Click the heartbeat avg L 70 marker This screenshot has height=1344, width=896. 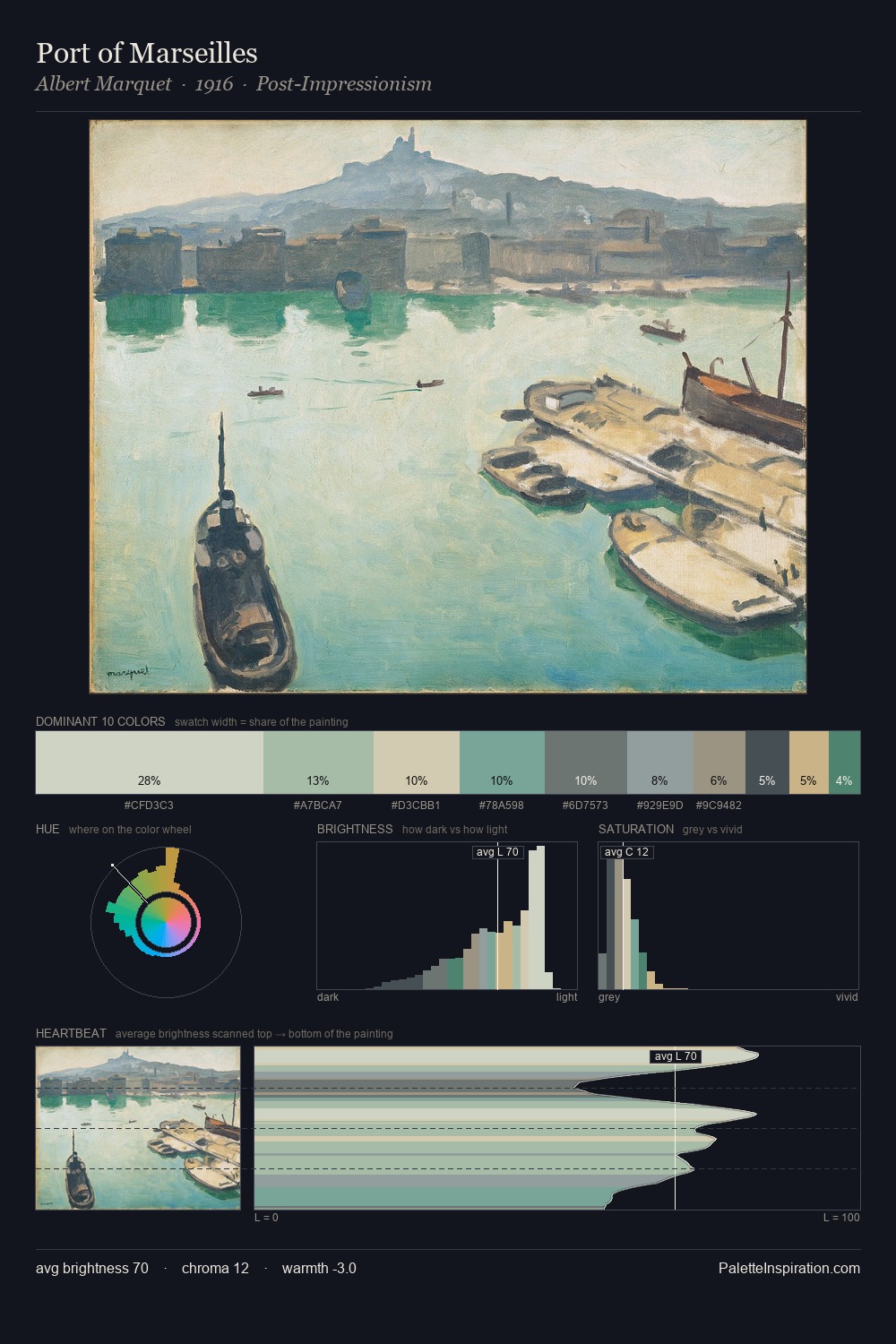point(676,1056)
